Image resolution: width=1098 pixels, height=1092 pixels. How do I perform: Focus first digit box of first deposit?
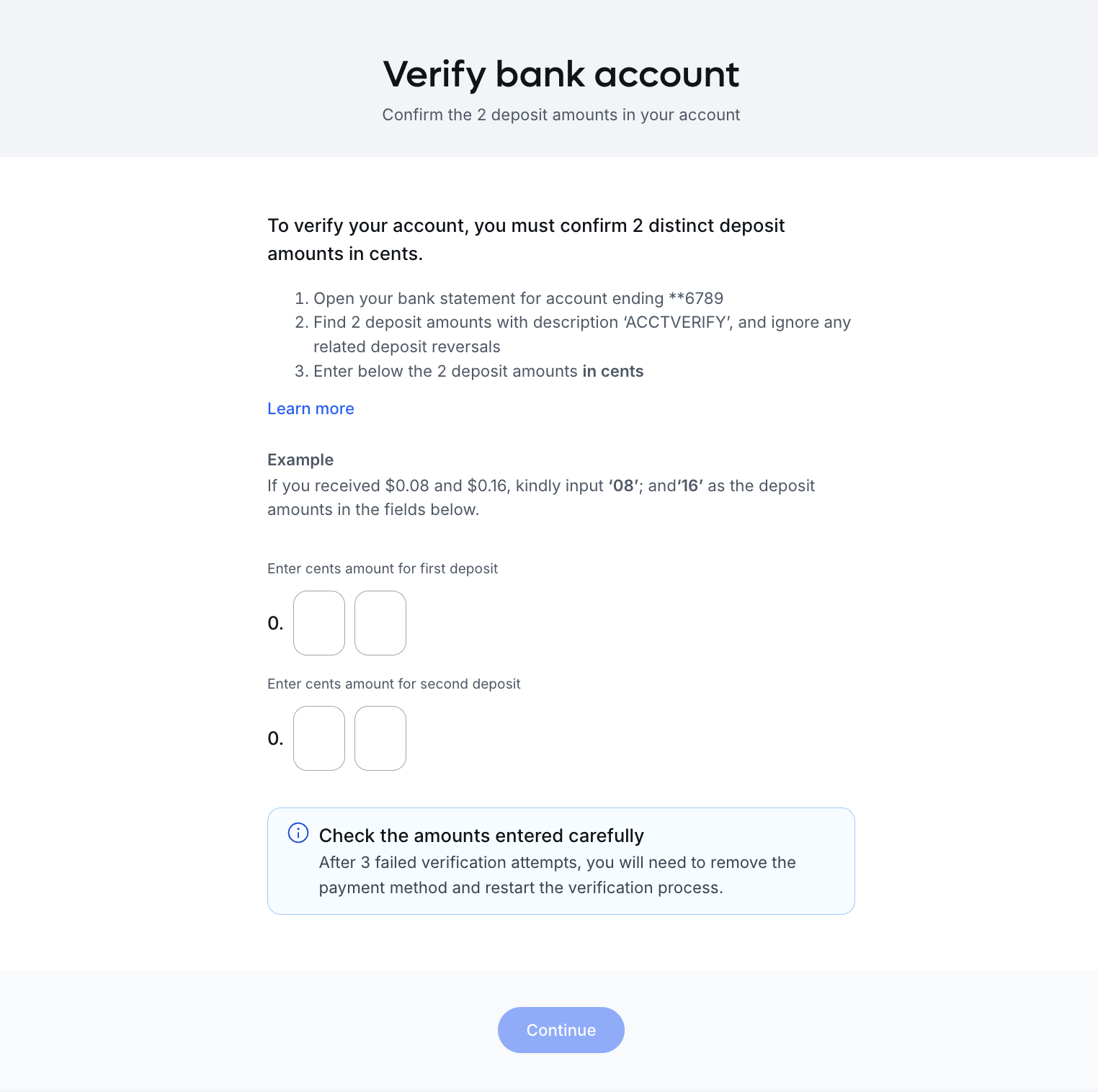(x=319, y=623)
